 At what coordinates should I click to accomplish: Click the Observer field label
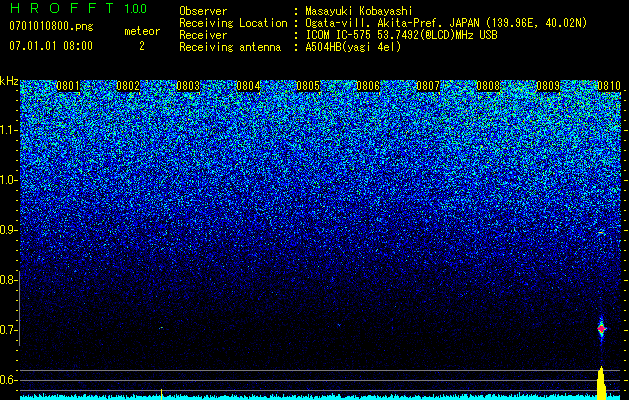(x=203, y=11)
